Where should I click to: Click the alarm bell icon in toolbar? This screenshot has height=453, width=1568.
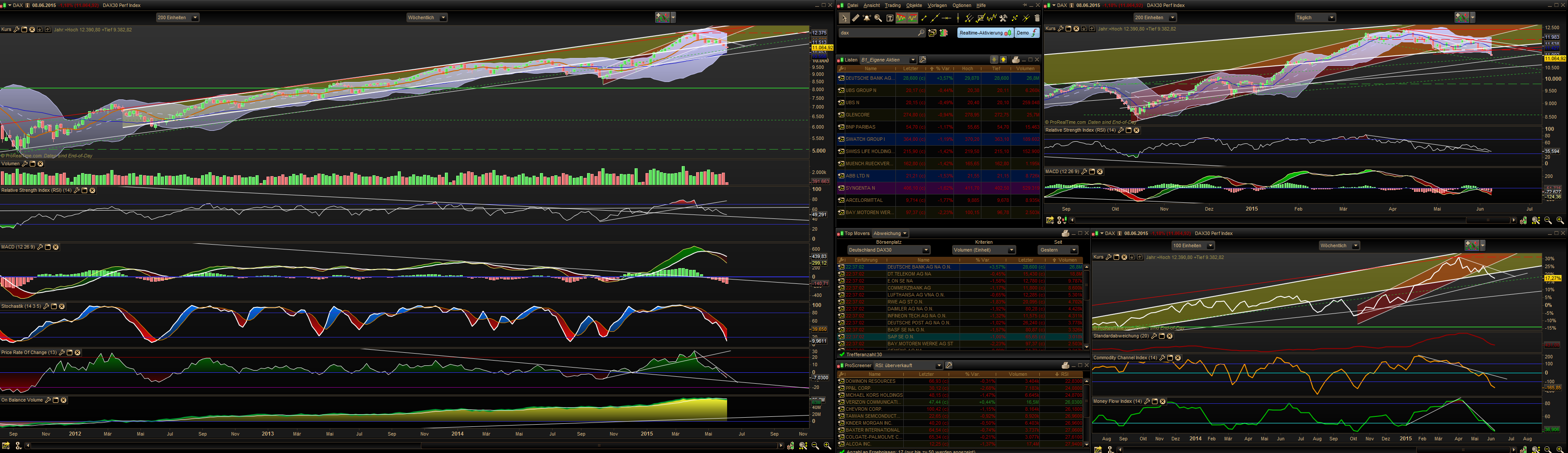tap(867, 18)
